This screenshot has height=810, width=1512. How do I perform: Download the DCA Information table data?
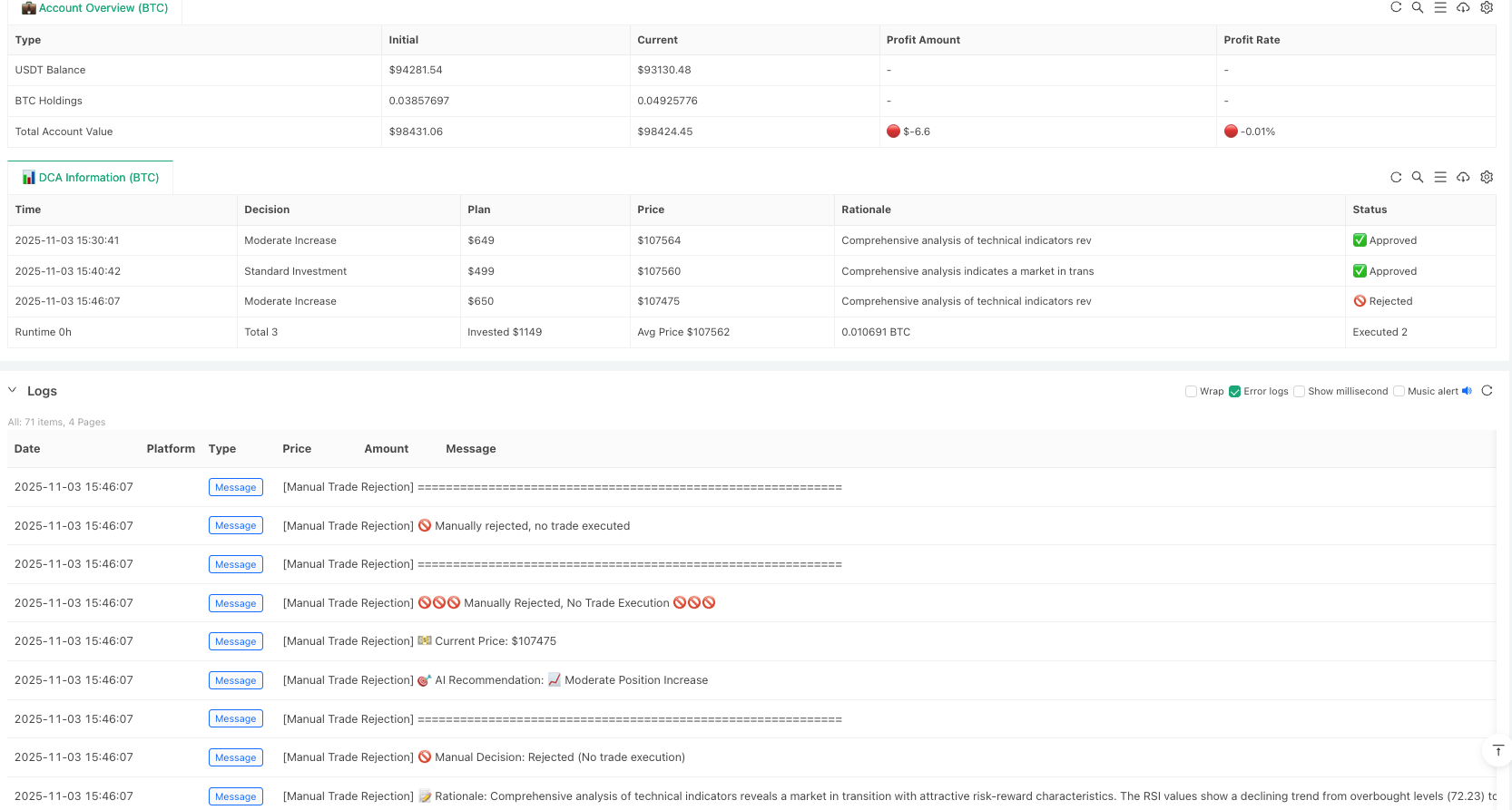[x=1463, y=178]
